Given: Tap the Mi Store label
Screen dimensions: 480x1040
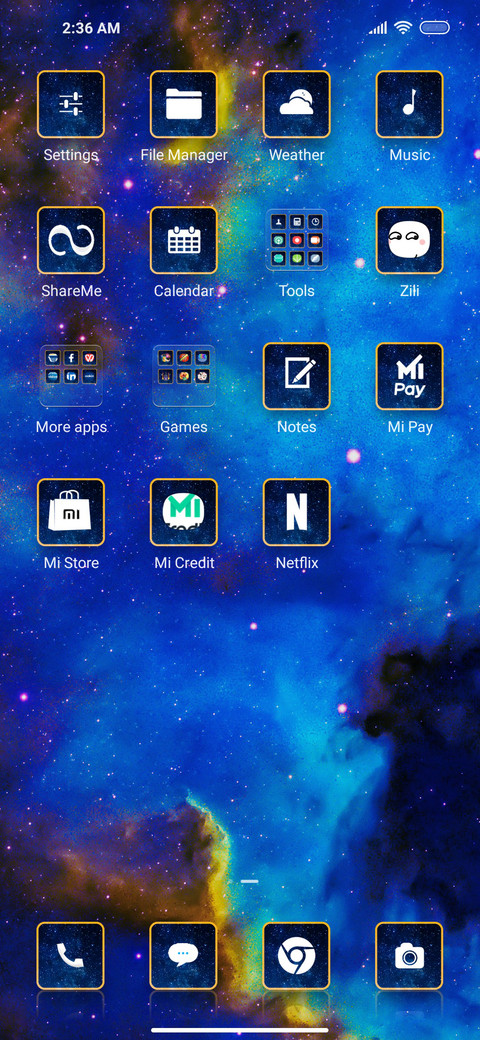Looking at the screenshot, I should click(x=71, y=563).
